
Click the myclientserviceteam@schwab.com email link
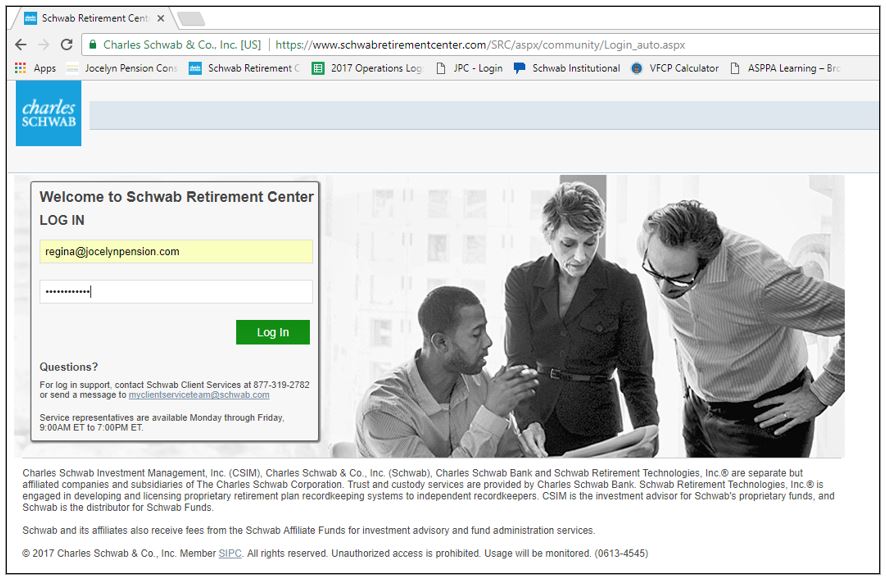click(x=199, y=395)
